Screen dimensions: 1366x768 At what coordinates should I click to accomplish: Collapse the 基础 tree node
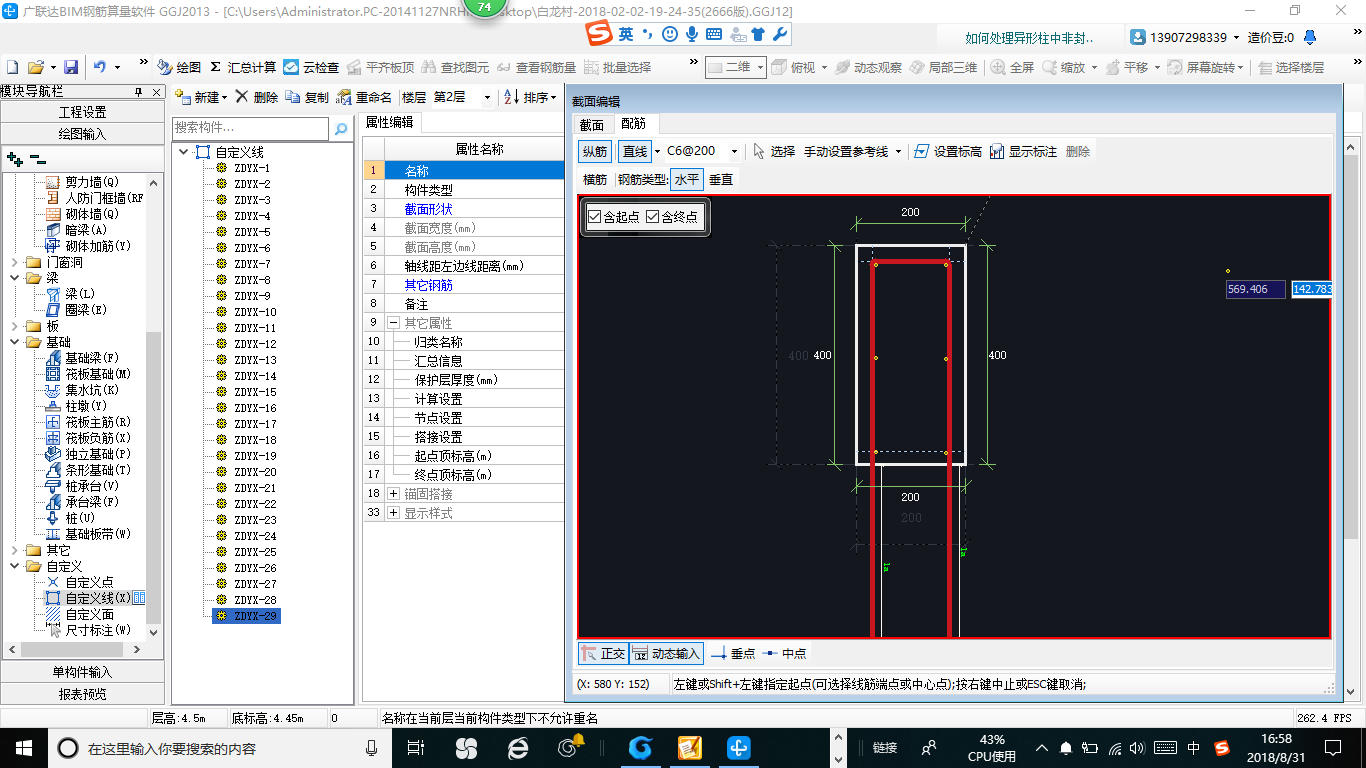[x=14, y=342]
